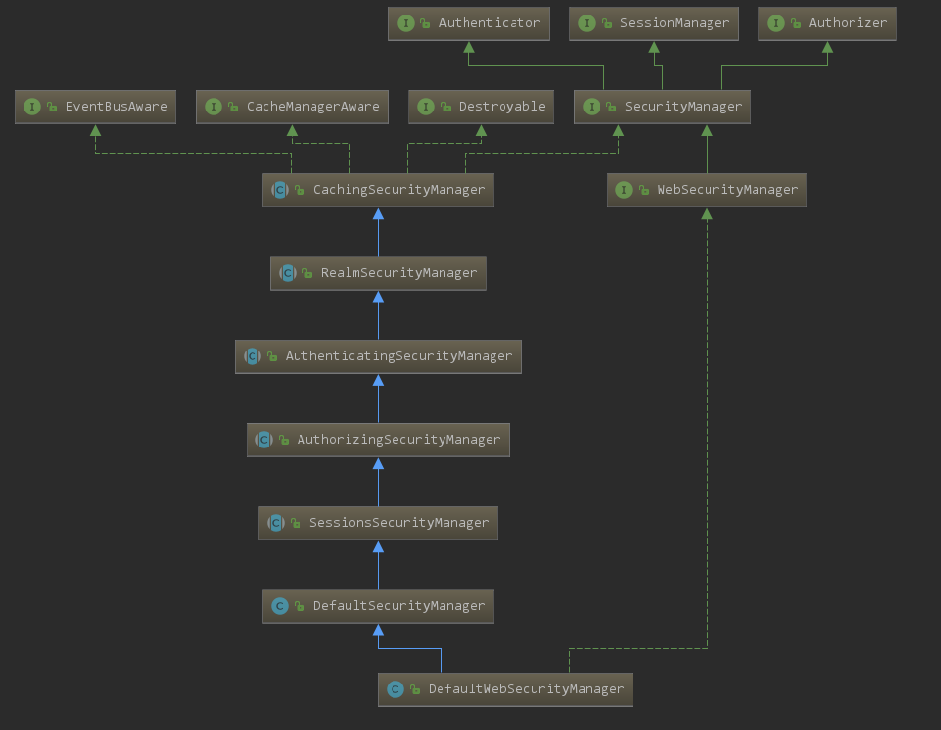The height and width of the screenshot is (730, 941).
Task: Select the Destroyable interface label
Action: (502, 106)
